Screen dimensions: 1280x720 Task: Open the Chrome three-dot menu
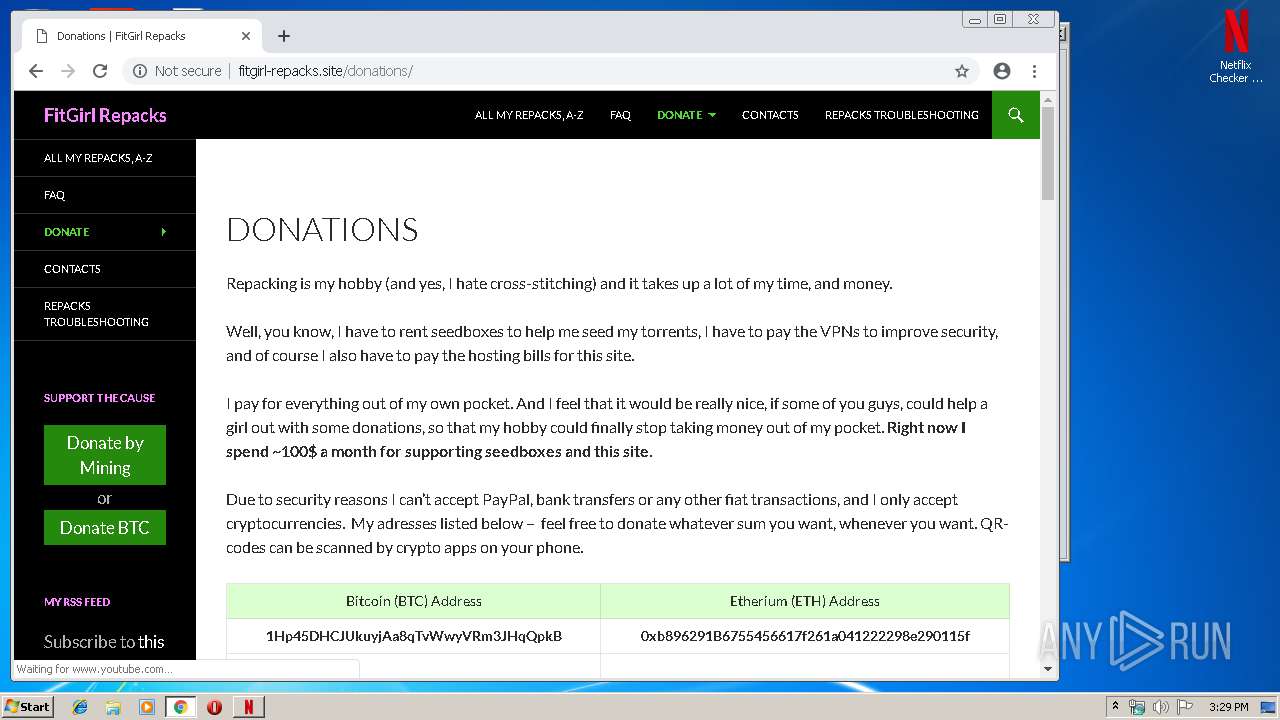click(1034, 71)
